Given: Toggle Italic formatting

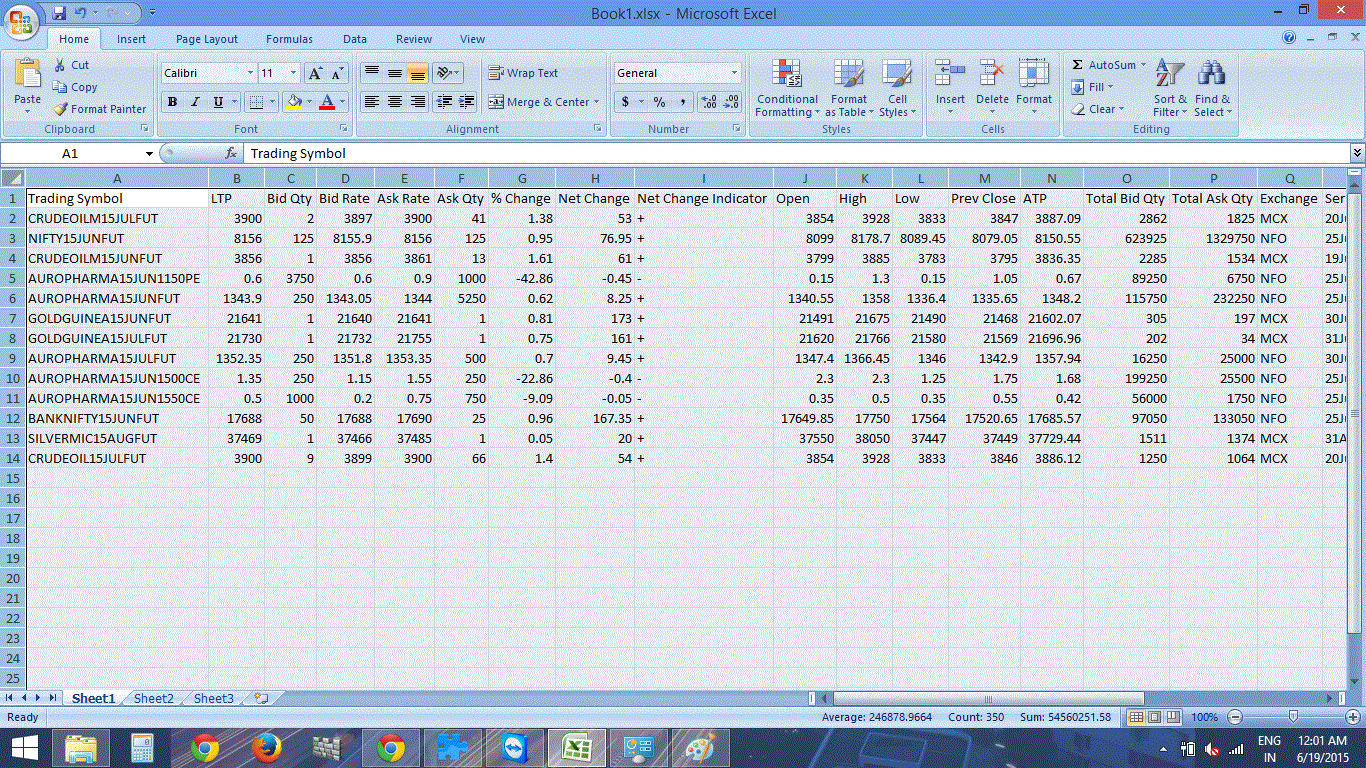Looking at the screenshot, I should (194, 102).
